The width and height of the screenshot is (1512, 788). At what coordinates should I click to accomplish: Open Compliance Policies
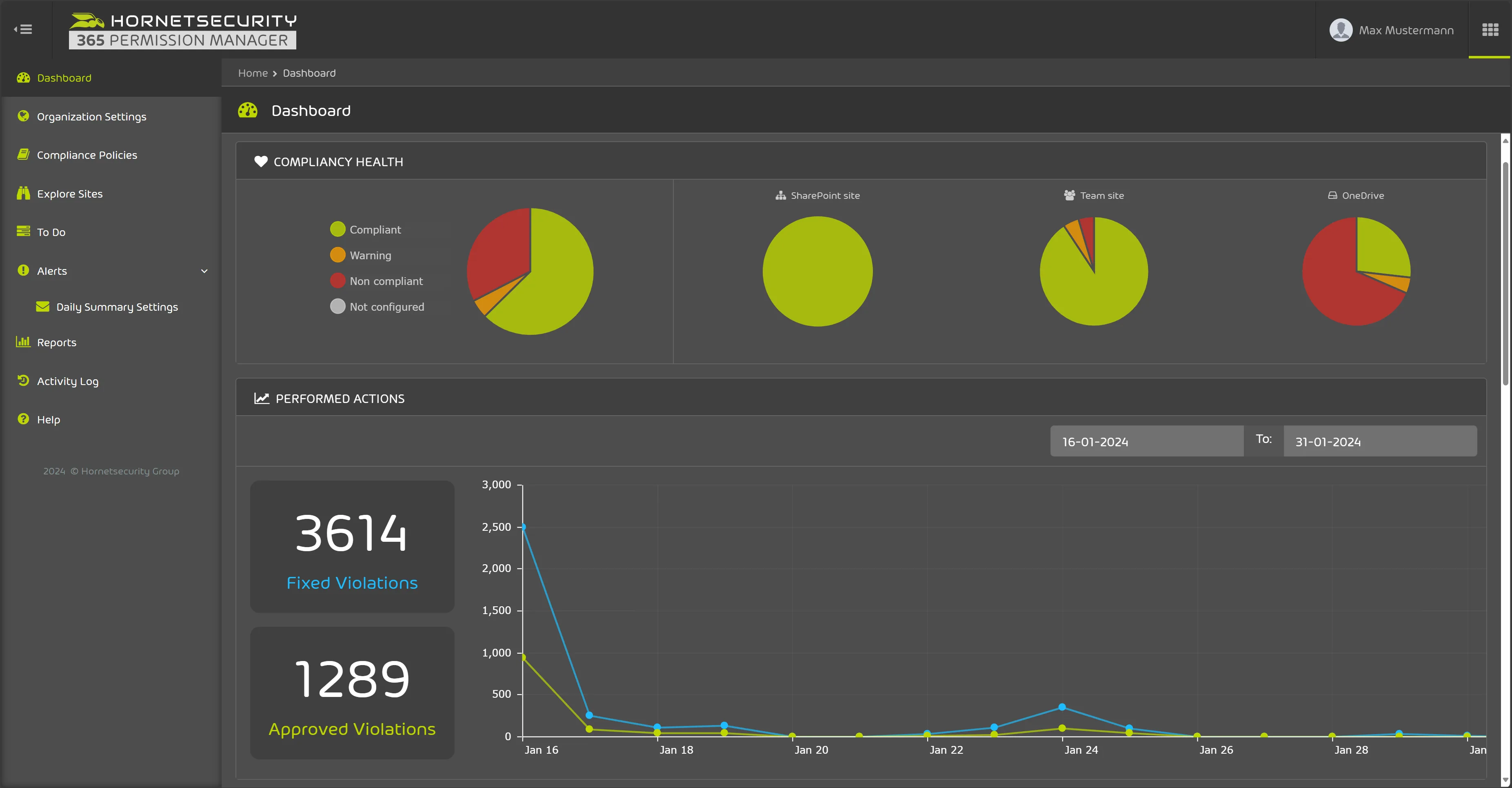coord(86,154)
